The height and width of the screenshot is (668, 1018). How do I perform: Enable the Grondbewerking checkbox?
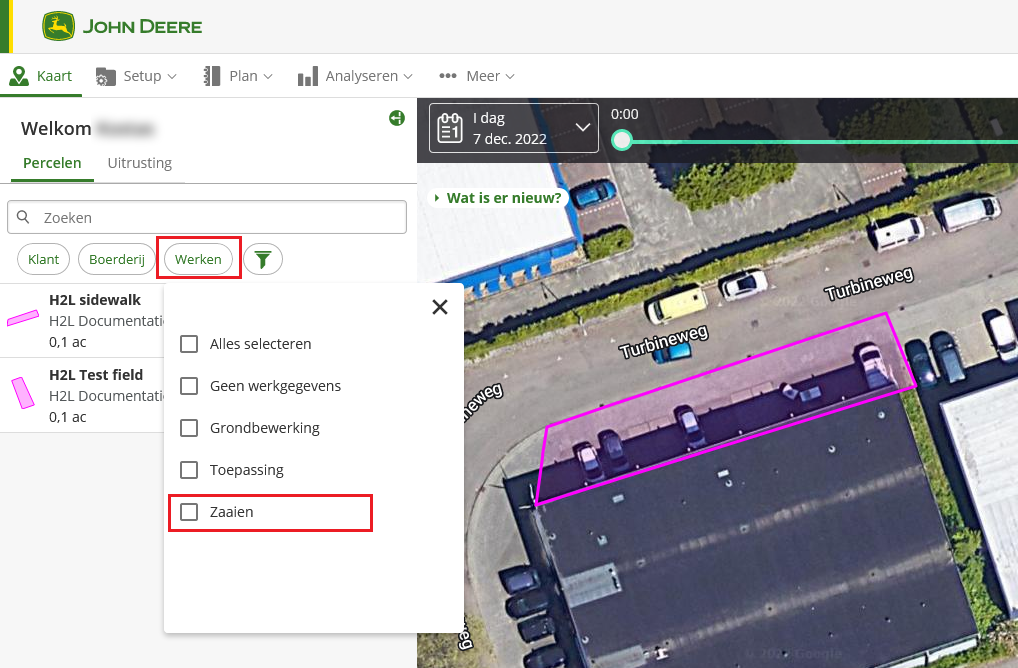[189, 428]
